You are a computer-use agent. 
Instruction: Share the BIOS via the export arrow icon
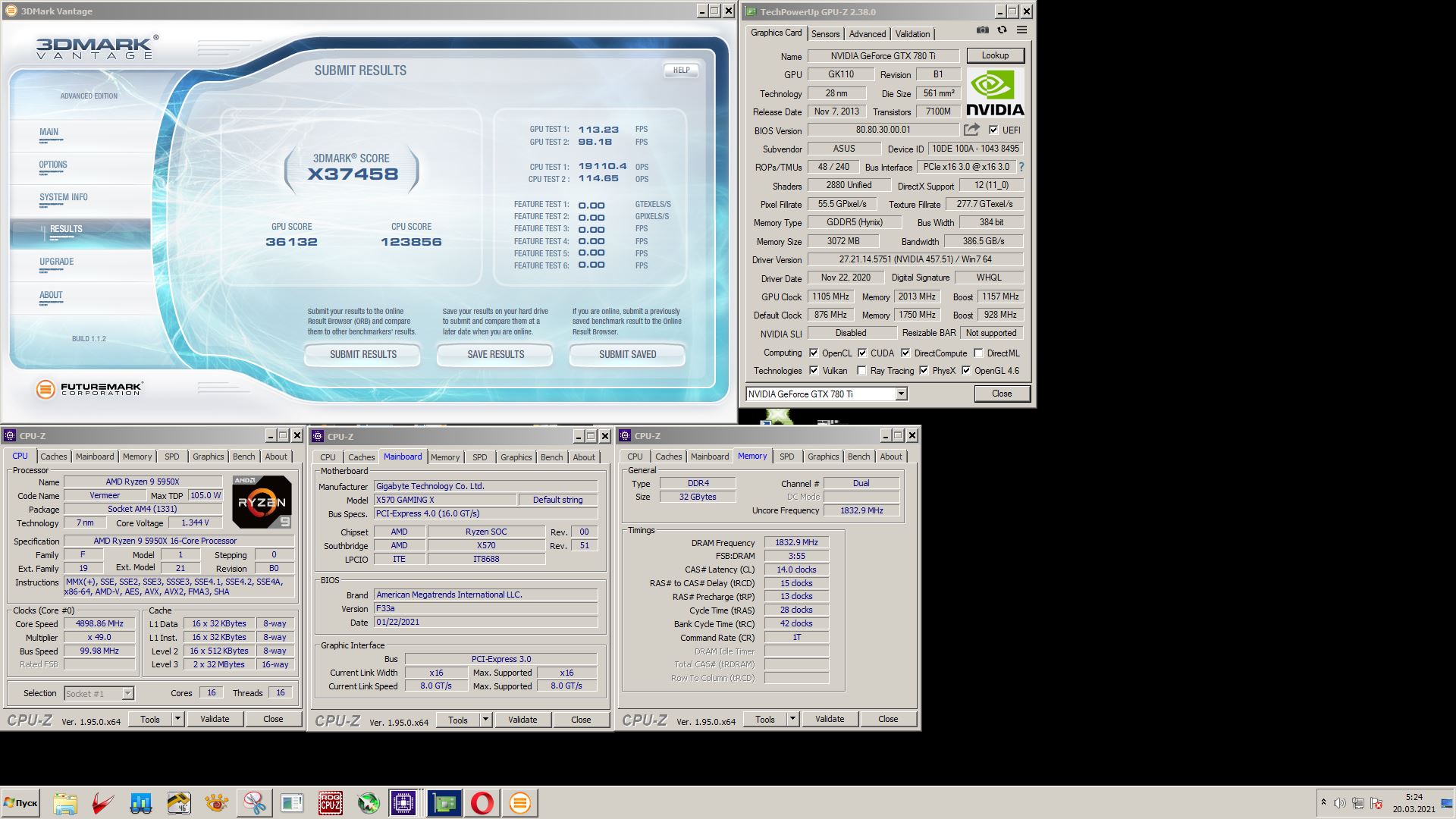[x=971, y=130]
